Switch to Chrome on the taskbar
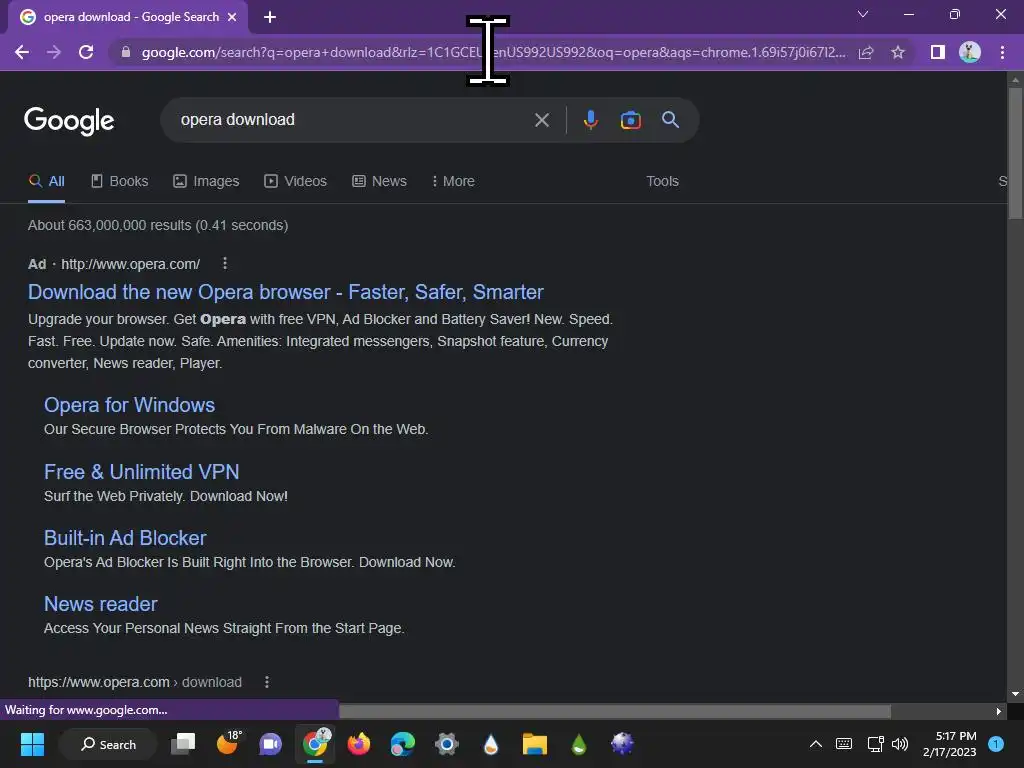The height and width of the screenshot is (768, 1024). pos(317,744)
